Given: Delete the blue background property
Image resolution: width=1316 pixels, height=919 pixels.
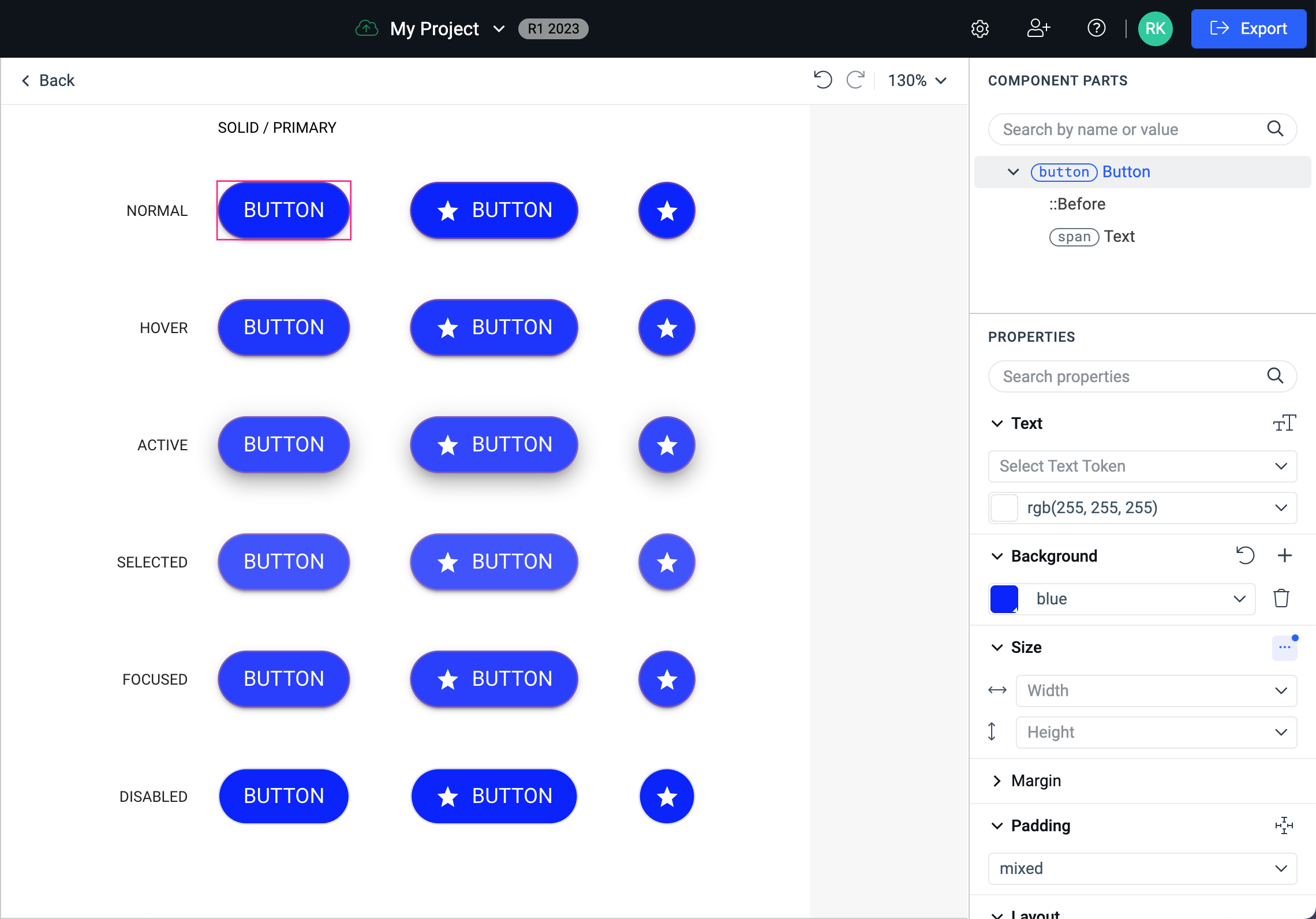Looking at the screenshot, I should coord(1280,598).
